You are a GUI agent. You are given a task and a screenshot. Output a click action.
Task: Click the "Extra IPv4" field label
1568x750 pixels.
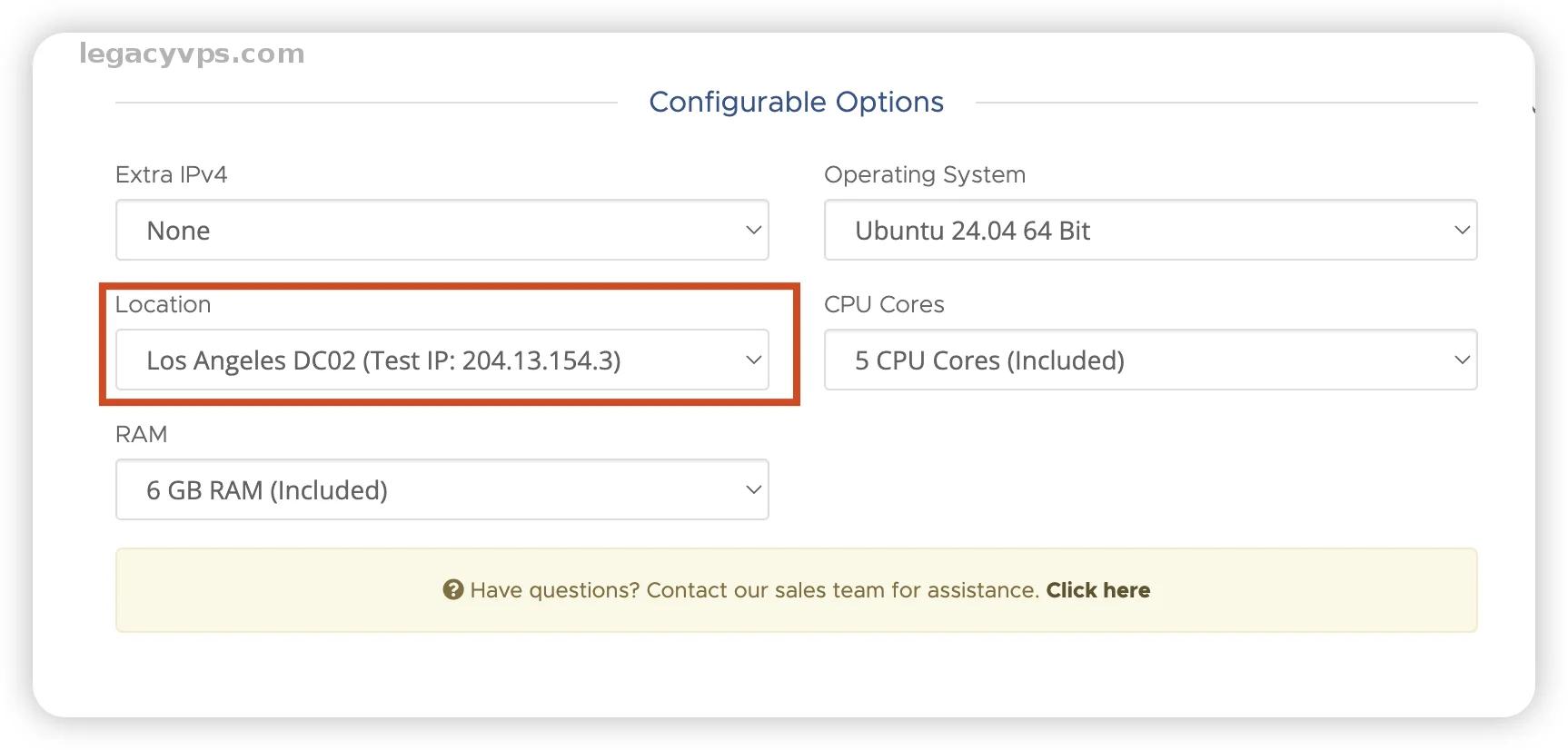171,174
